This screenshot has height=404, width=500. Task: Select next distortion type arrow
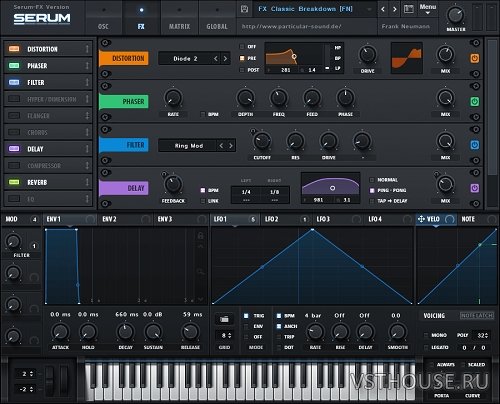point(226,59)
